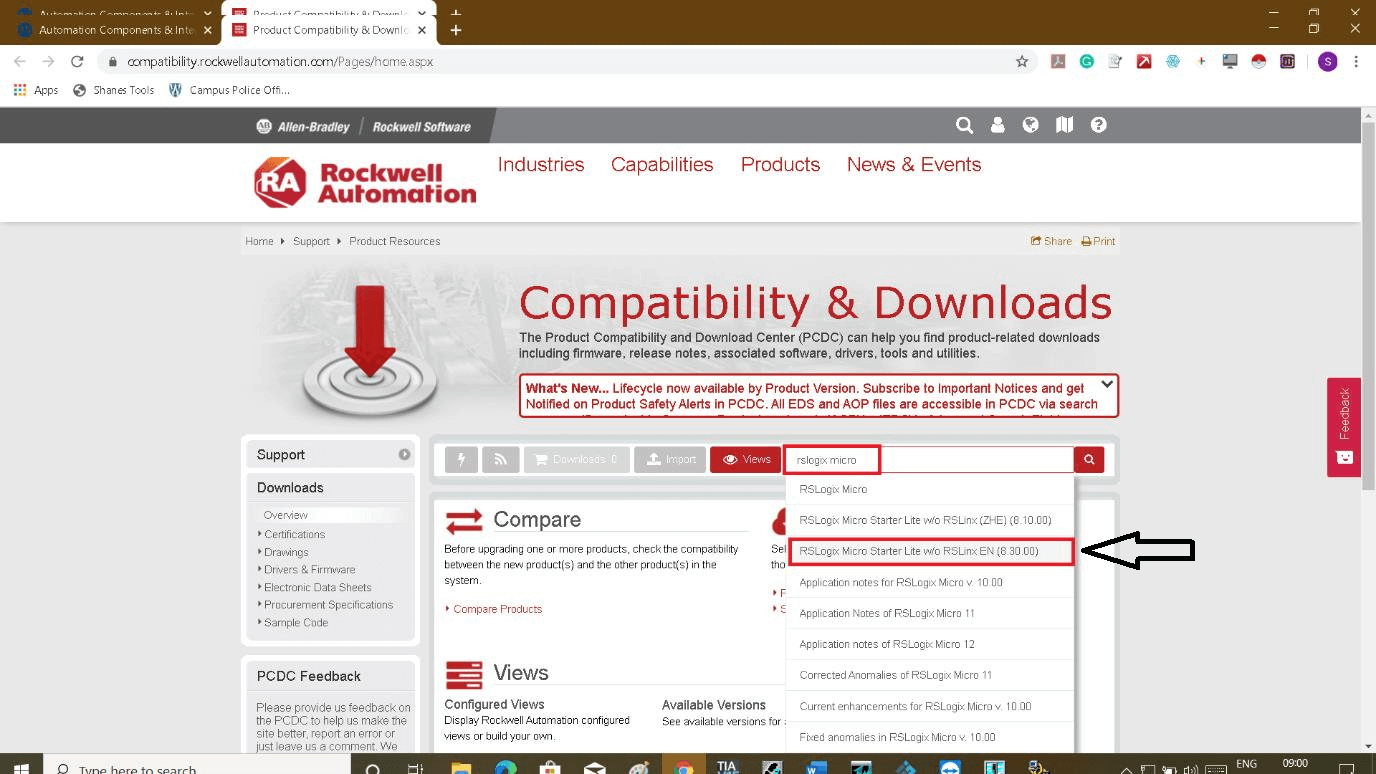1376x774 pixels.
Task: Open the Shanes Tools bookmark
Action: (114, 90)
